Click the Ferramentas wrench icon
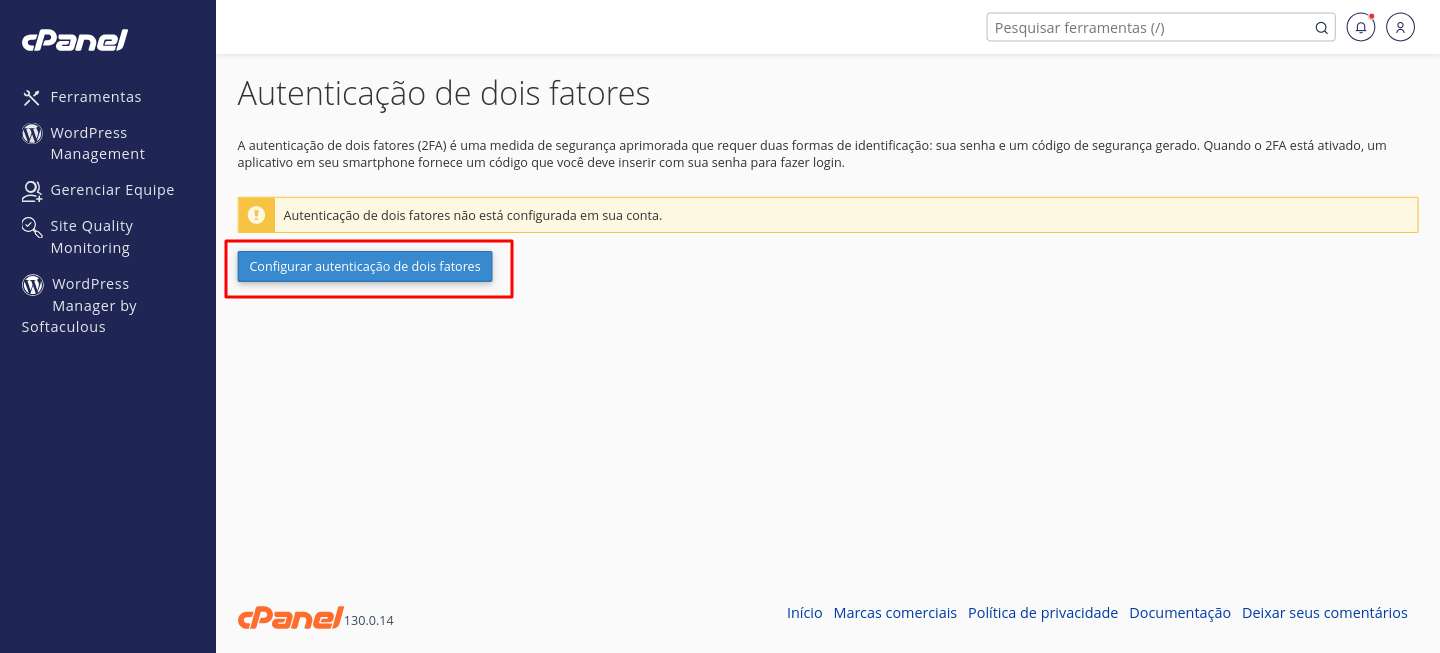 32,97
